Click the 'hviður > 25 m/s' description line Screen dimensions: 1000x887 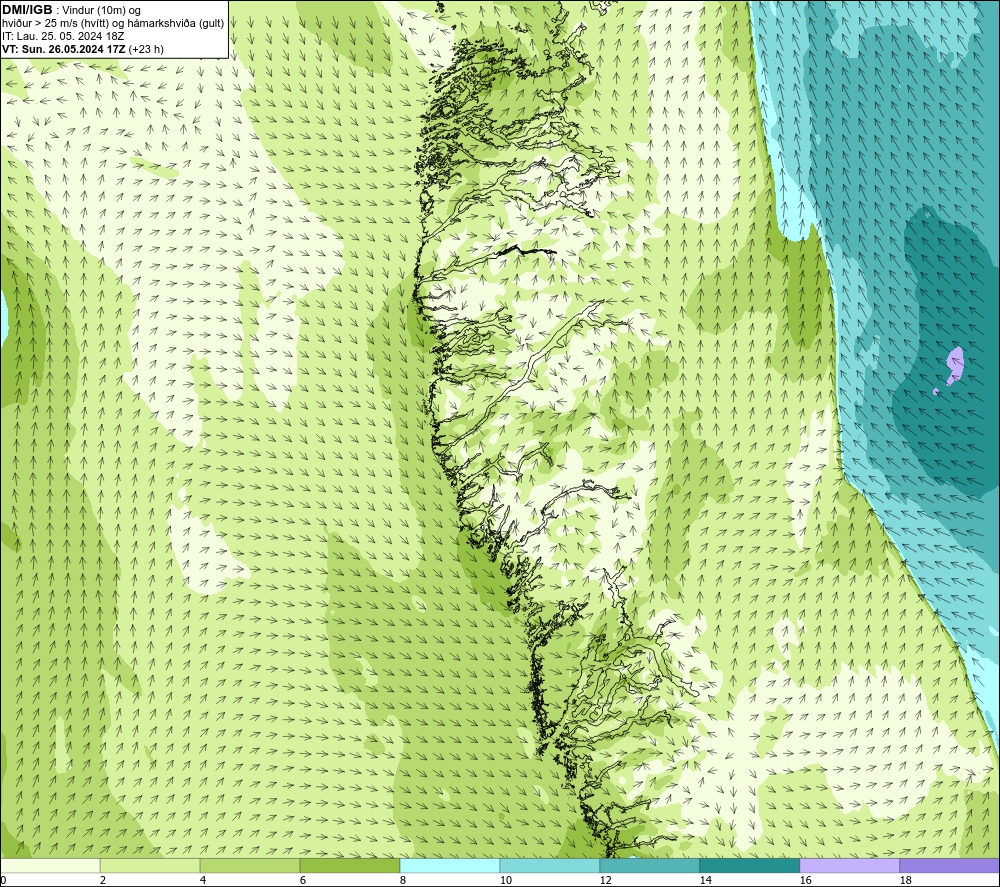(114, 24)
